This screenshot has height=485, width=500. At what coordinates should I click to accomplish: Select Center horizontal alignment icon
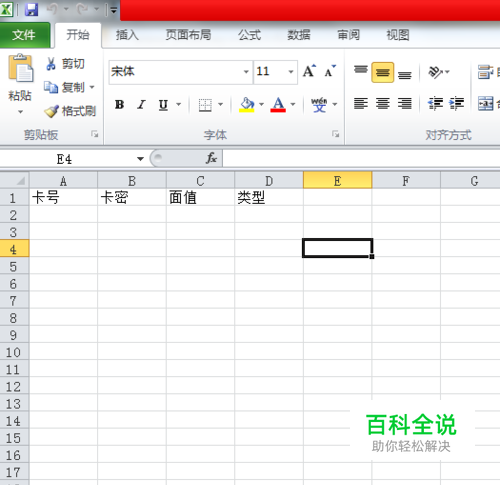(x=383, y=104)
